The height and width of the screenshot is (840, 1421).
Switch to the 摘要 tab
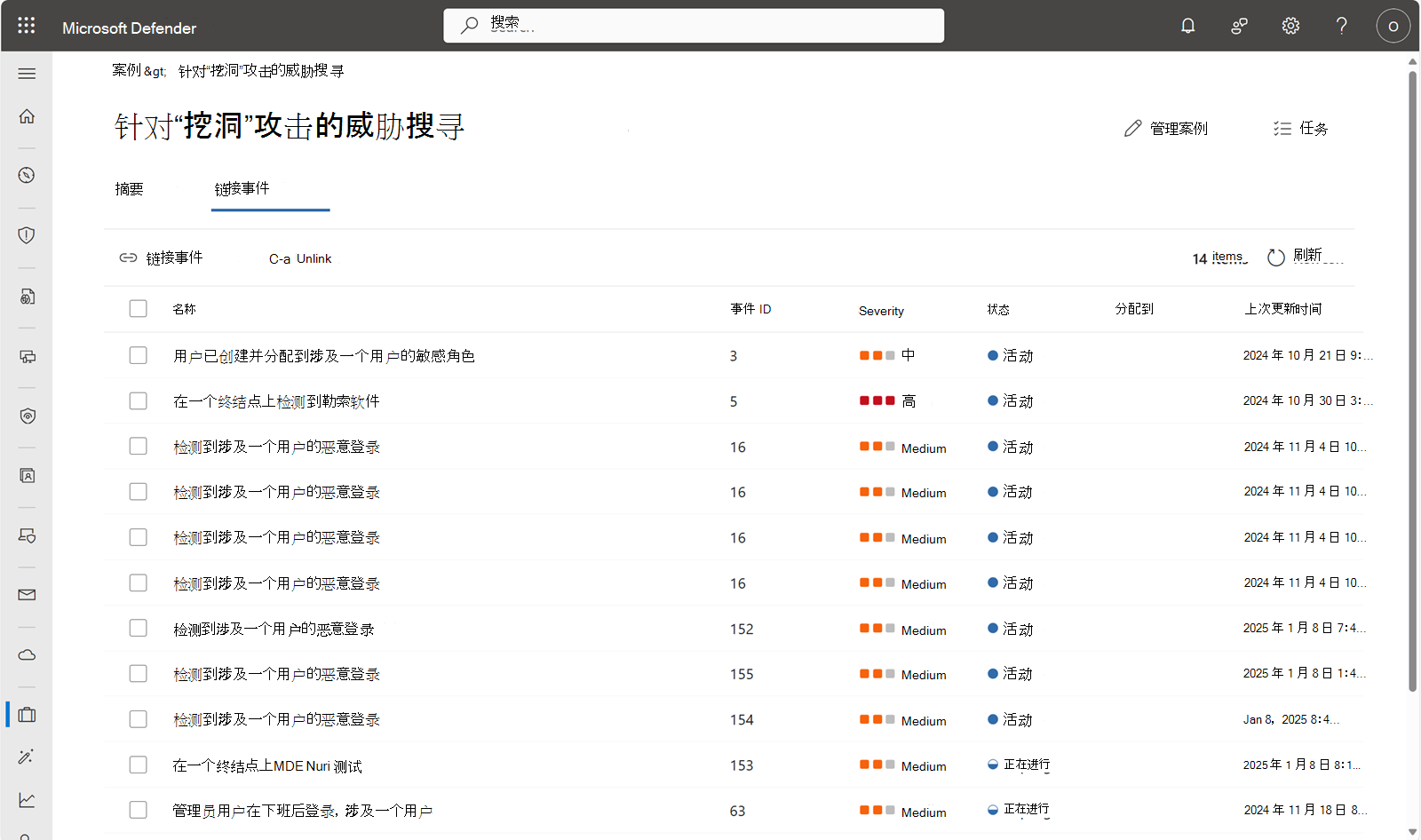click(x=129, y=188)
